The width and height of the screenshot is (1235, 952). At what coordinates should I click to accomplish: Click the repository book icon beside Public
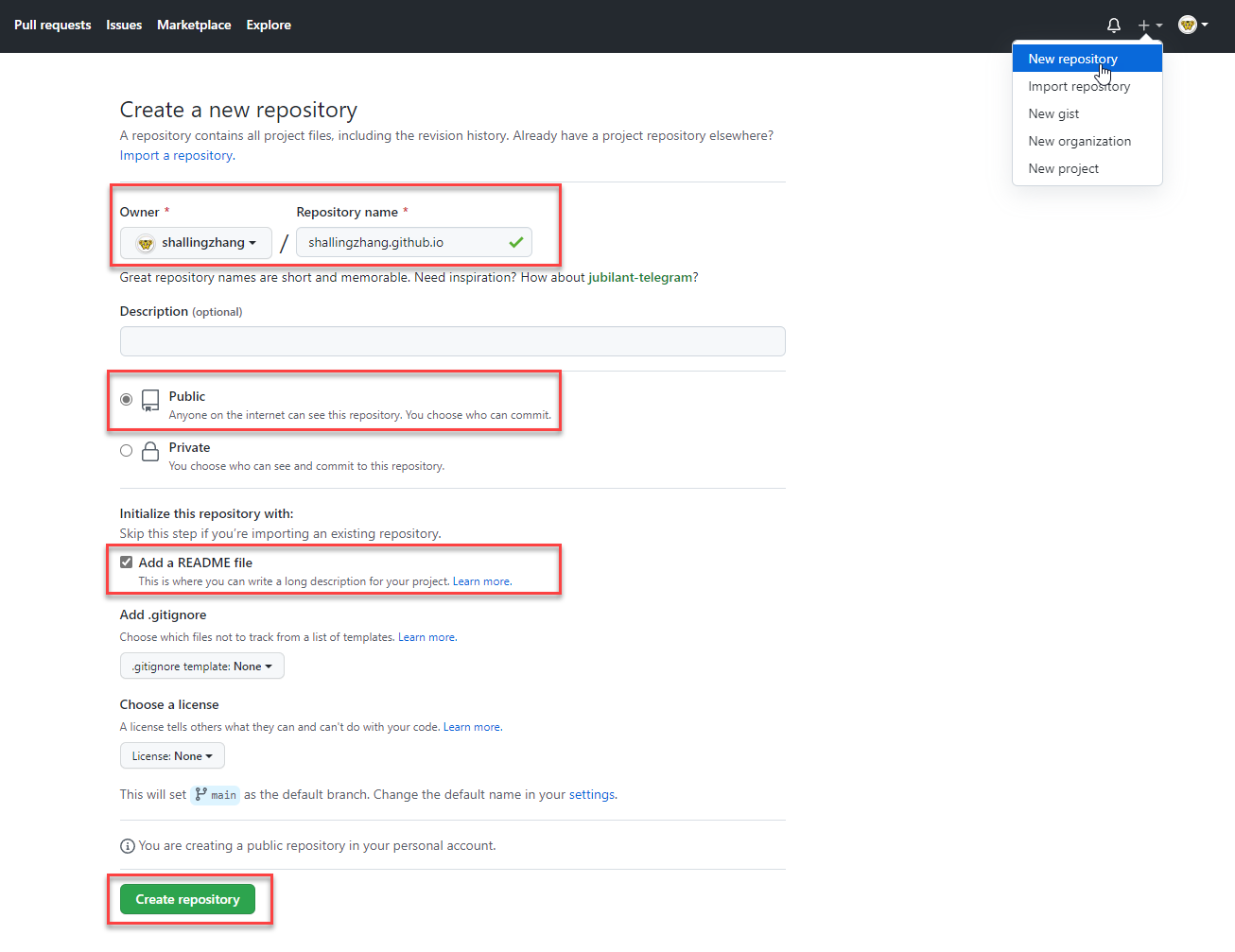pyautogui.click(x=150, y=400)
